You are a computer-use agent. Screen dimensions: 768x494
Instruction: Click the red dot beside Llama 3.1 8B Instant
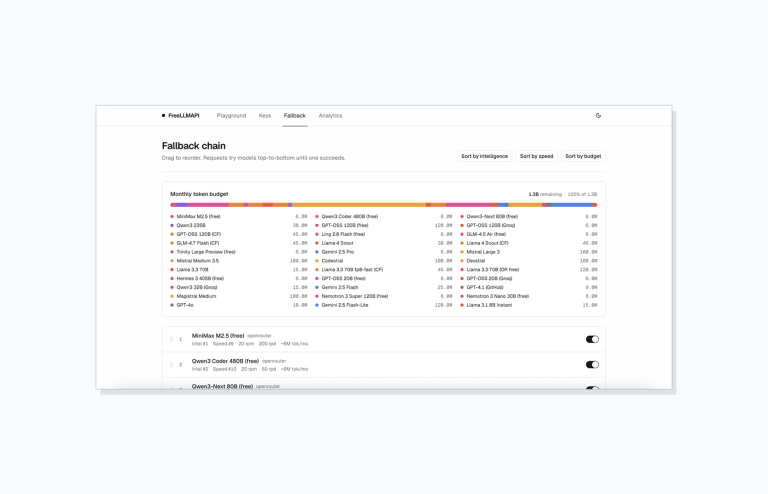[462, 305]
